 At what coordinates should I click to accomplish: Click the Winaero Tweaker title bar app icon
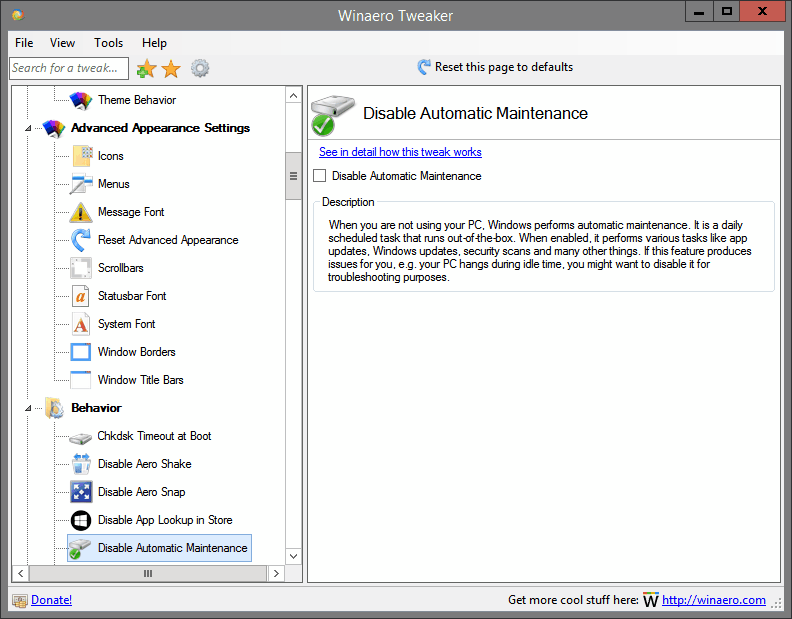(18, 15)
